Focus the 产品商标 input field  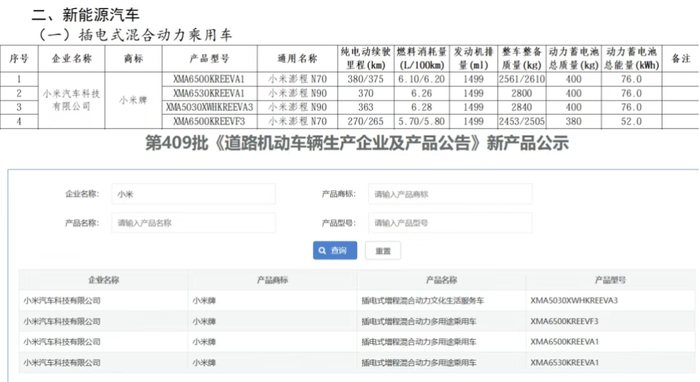[450, 194]
